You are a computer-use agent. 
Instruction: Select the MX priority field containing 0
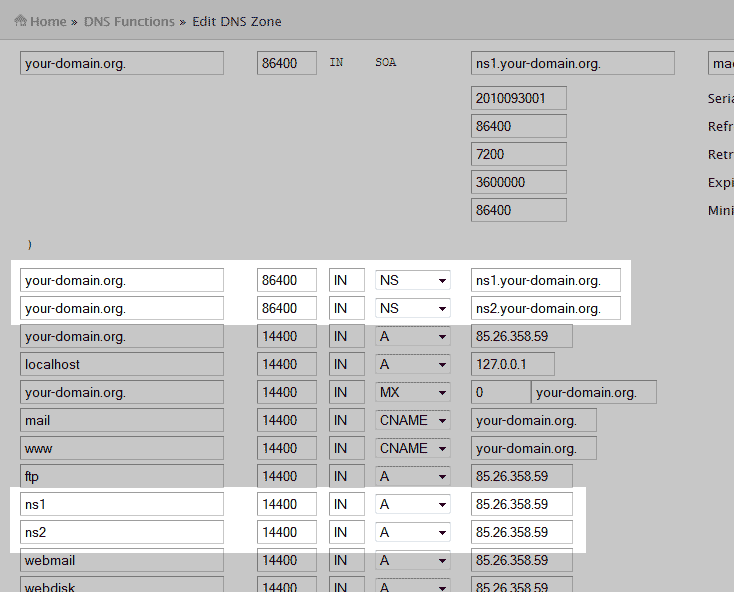tap(500, 392)
